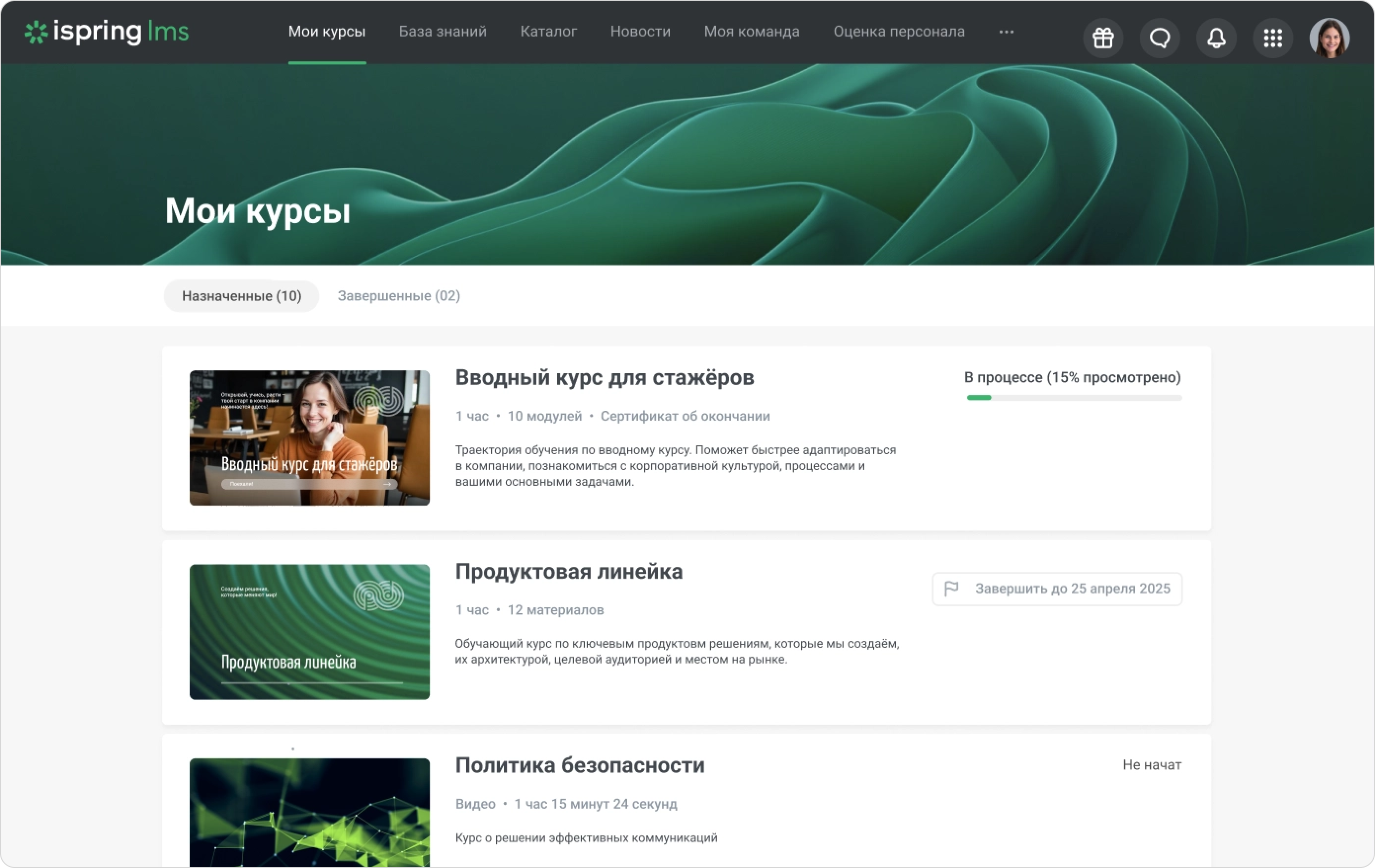Select the Назначенные (10) tab
1375x868 pixels.
tap(242, 296)
